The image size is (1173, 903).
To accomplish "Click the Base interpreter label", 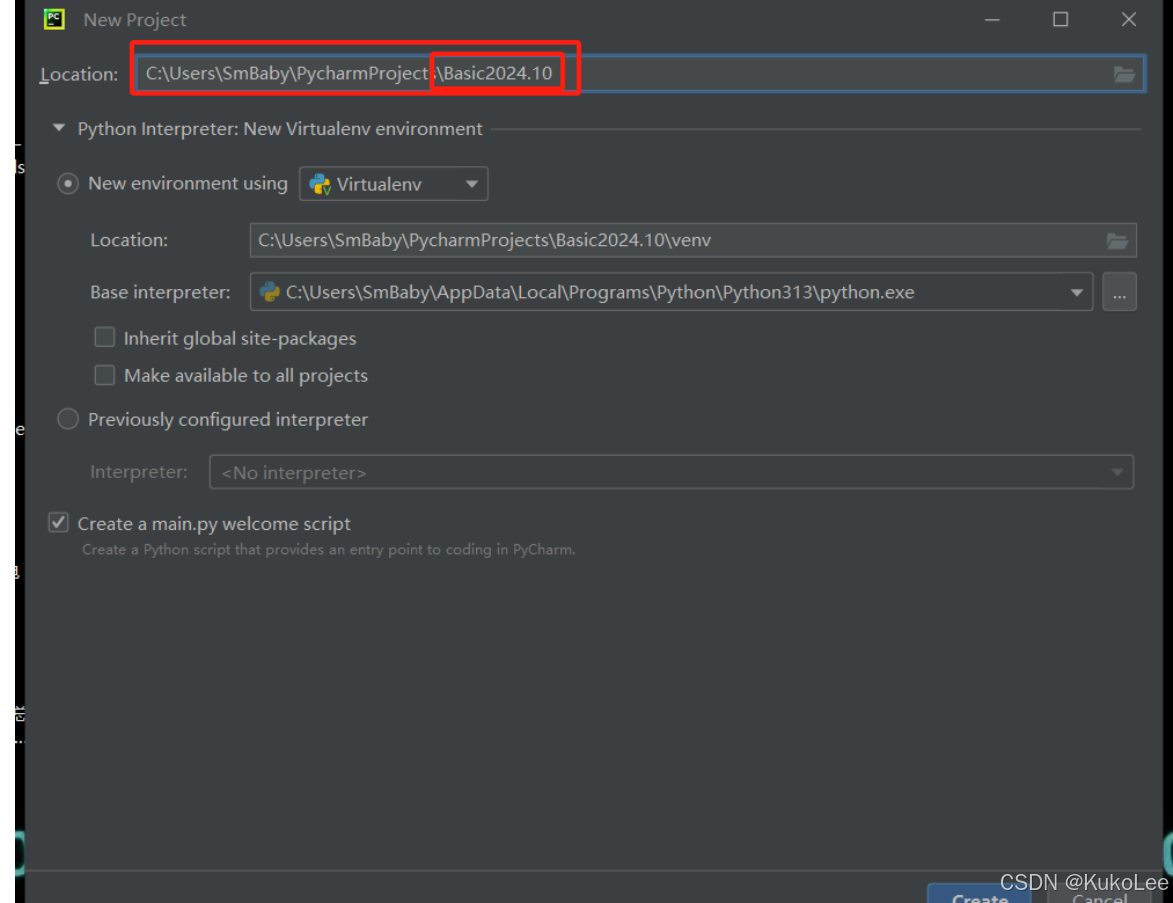I will [x=160, y=293].
